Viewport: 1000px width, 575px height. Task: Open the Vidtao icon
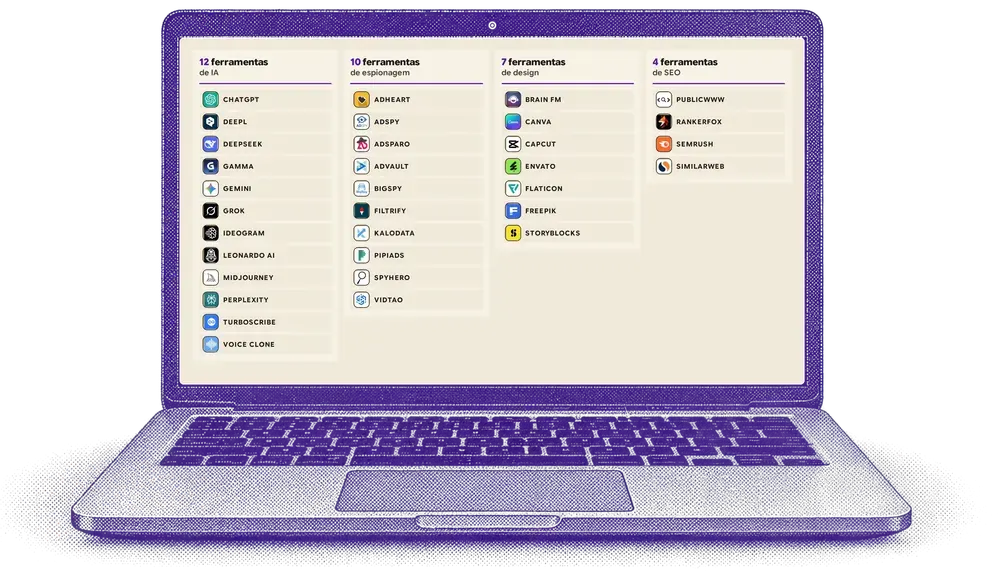pos(362,300)
